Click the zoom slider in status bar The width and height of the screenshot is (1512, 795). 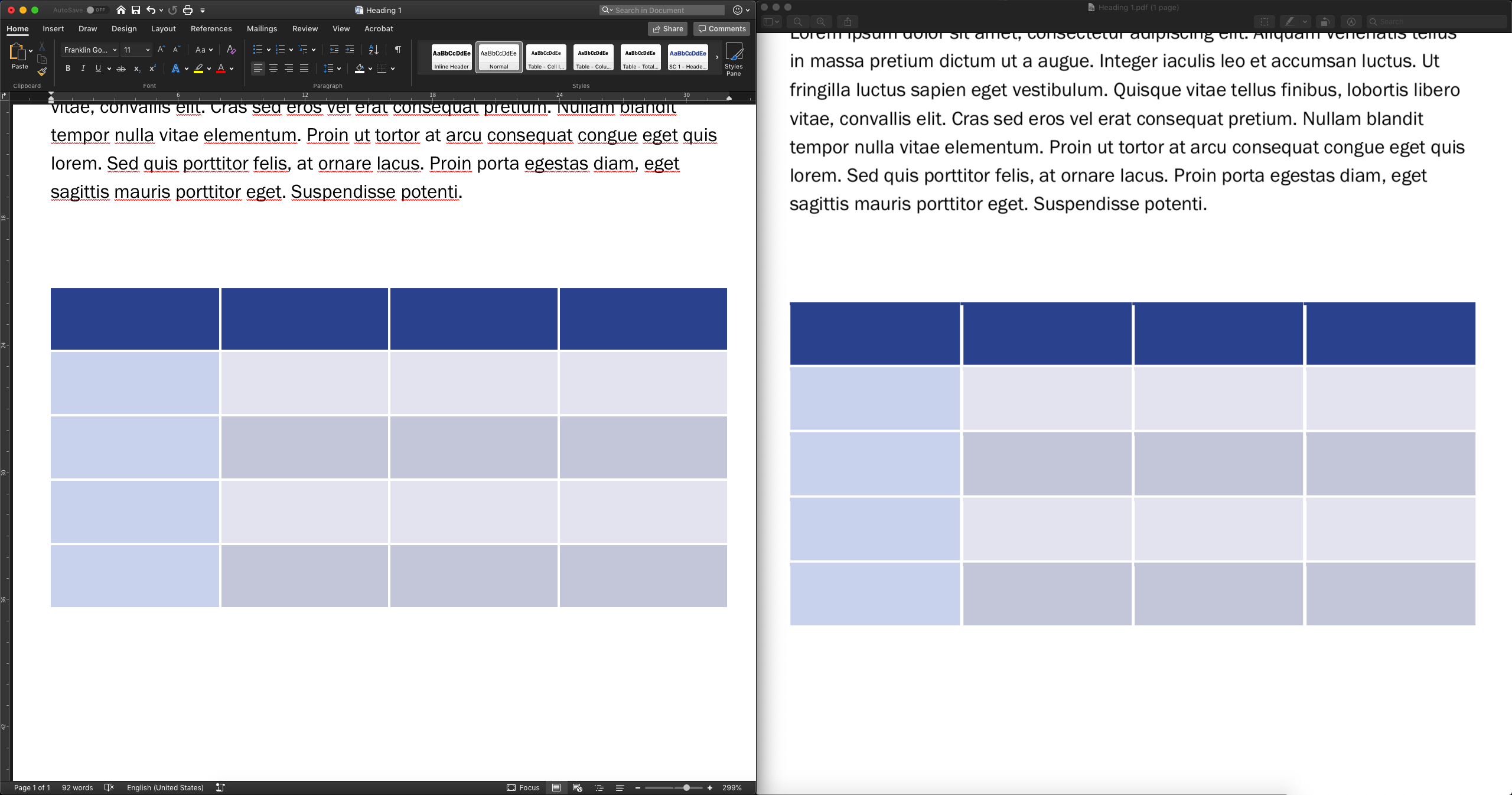[x=674, y=787]
